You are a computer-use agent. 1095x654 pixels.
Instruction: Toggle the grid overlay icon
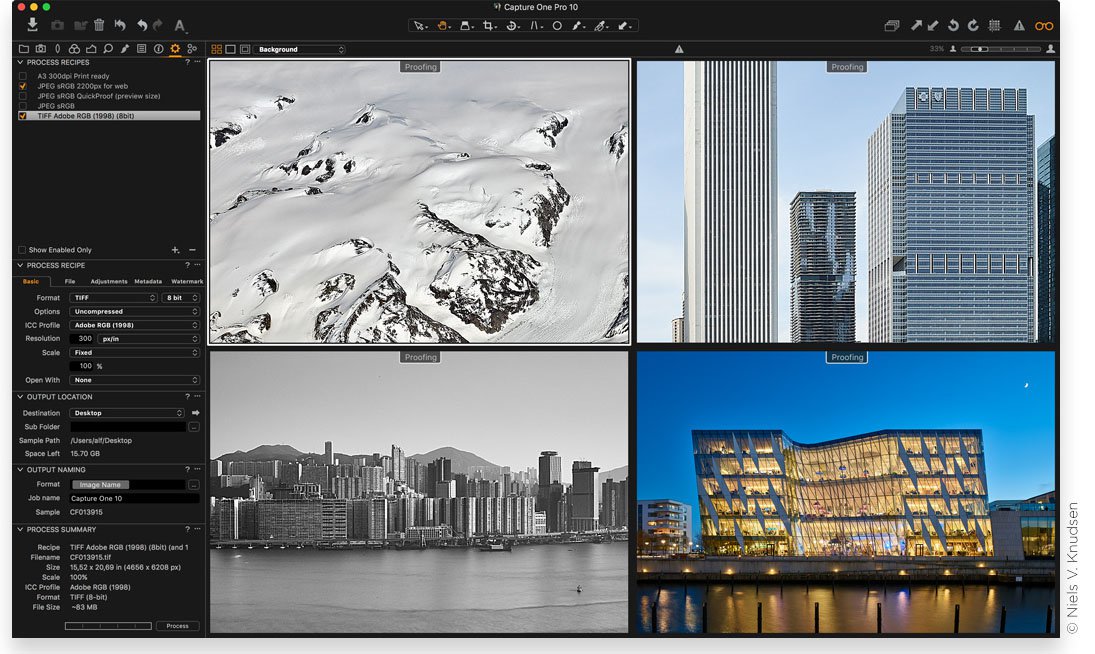[x=995, y=26]
